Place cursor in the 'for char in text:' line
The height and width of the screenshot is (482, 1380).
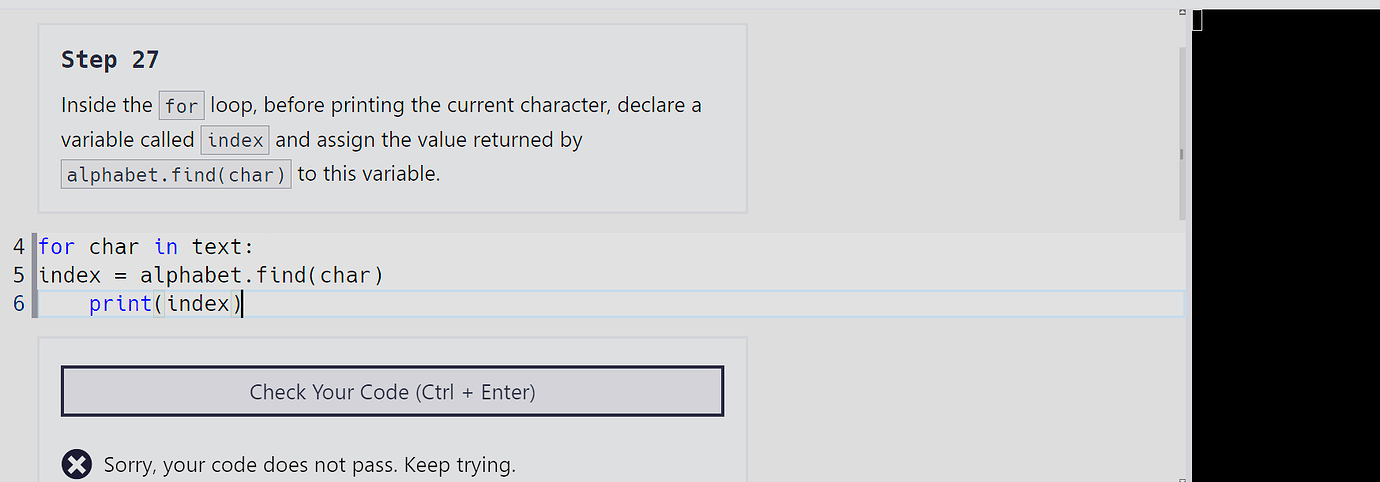click(x=147, y=246)
